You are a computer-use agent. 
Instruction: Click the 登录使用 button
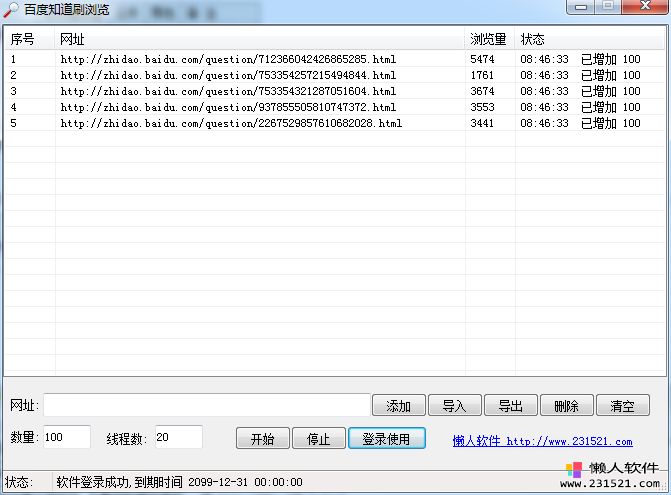point(387,438)
